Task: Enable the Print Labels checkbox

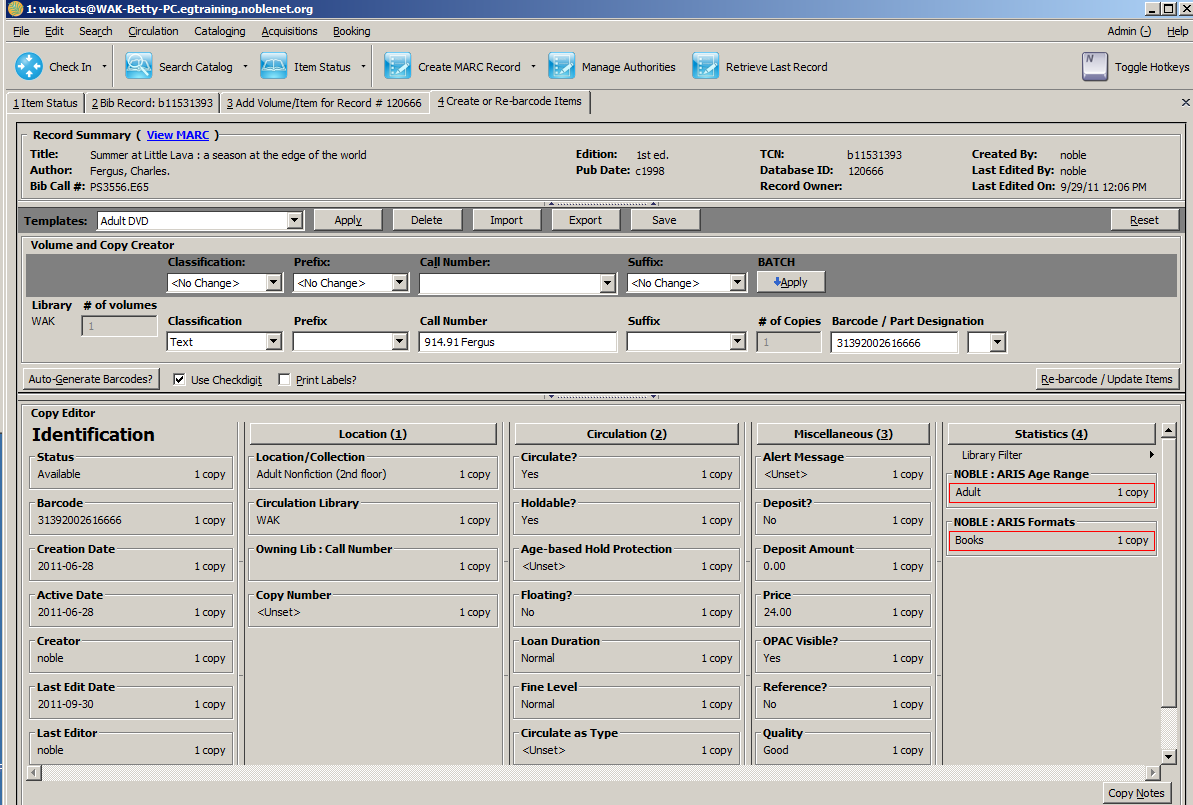Action: coord(285,380)
